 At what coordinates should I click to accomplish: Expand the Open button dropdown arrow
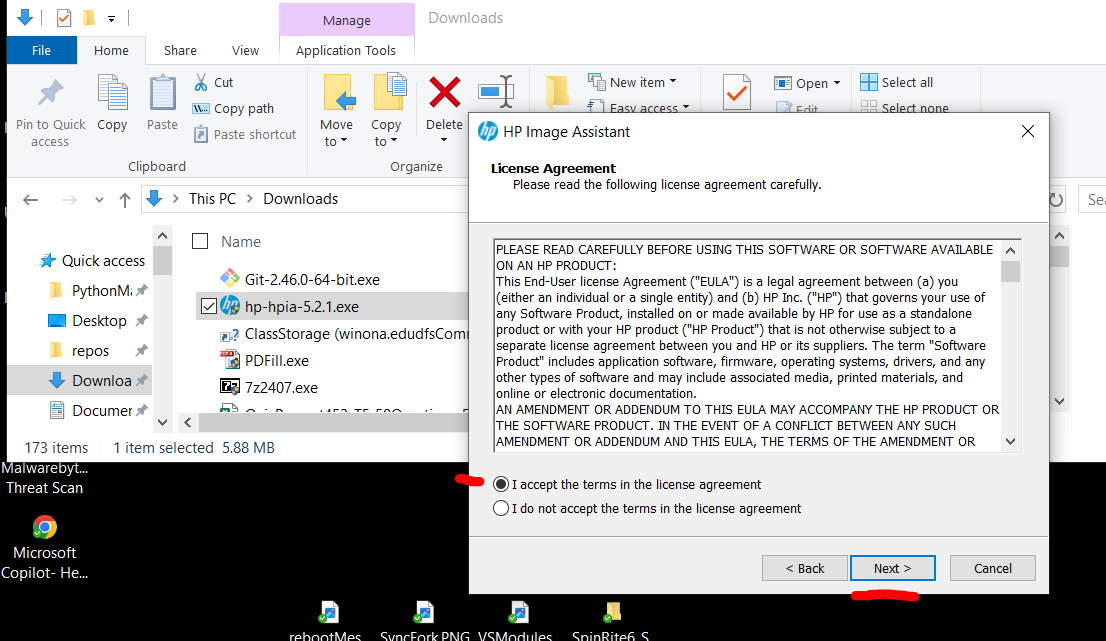tap(837, 83)
